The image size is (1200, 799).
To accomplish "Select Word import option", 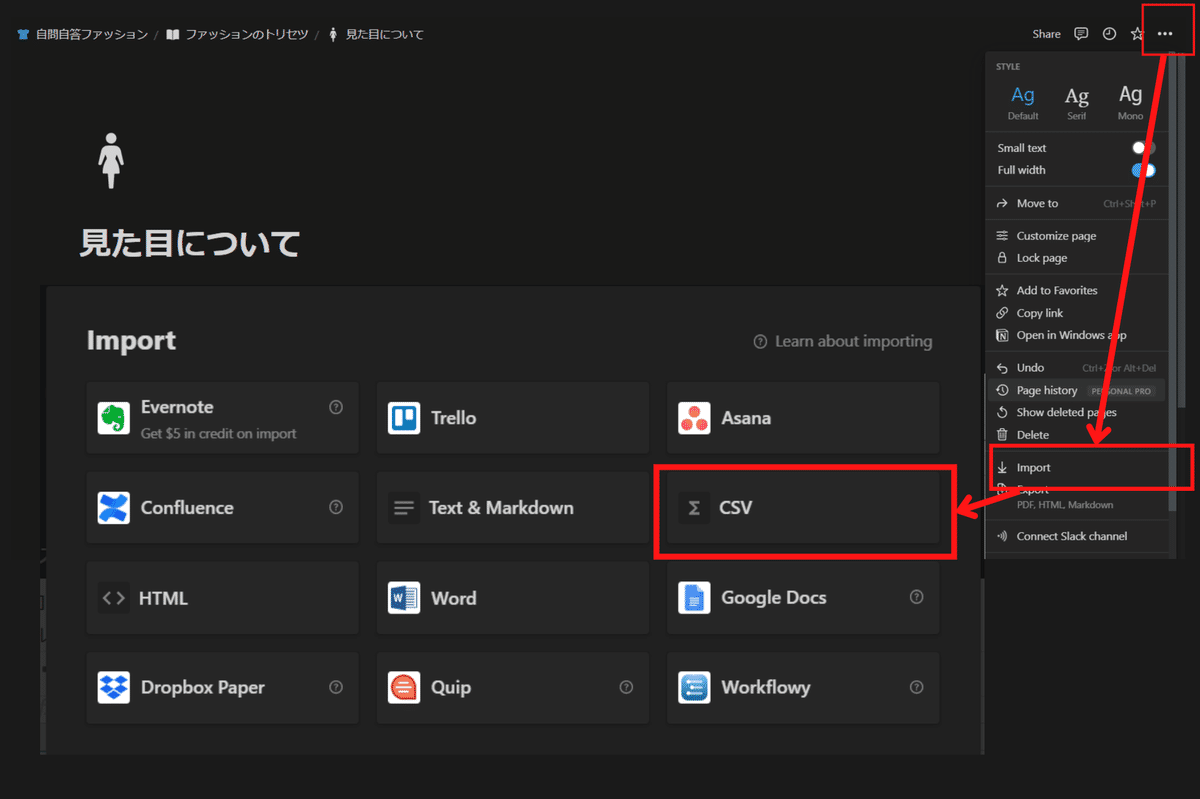I will point(513,598).
